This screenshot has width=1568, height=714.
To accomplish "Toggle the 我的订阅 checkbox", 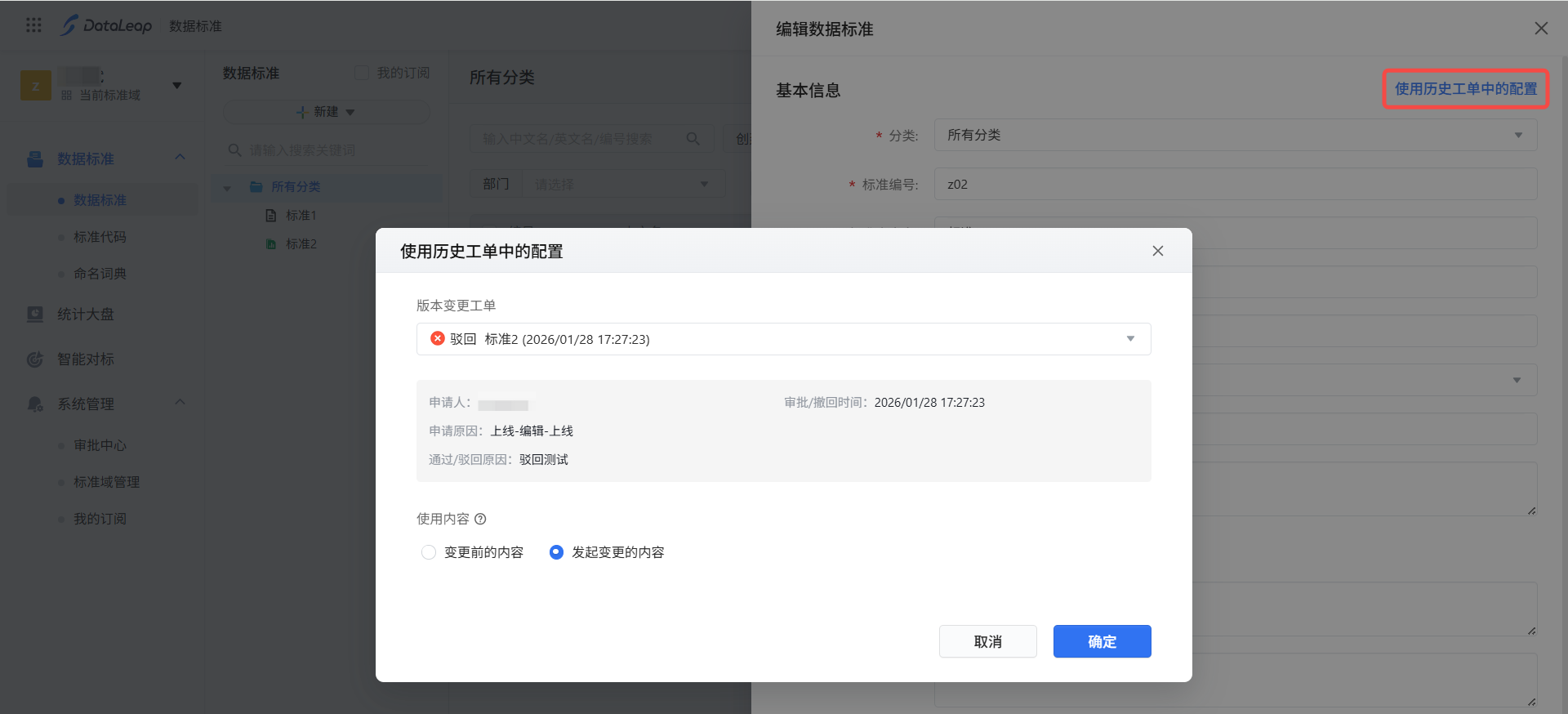I will click(x=362, y=73).
